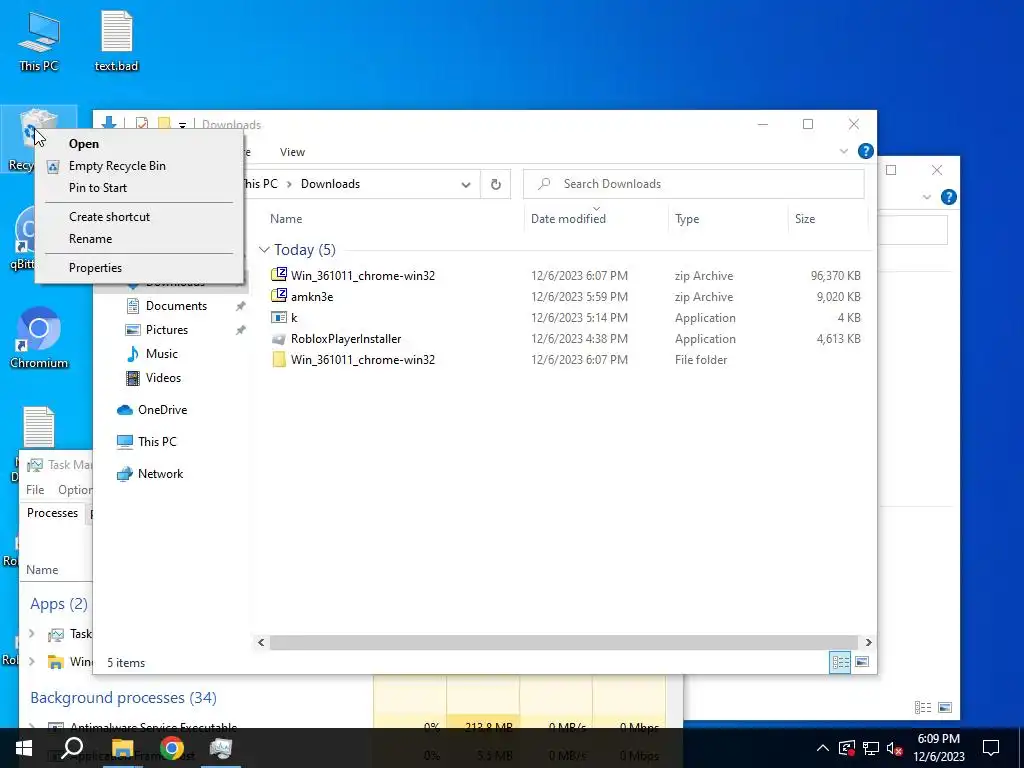
Task: Choose Empty Recycle Bin
Action: (140, 166)
